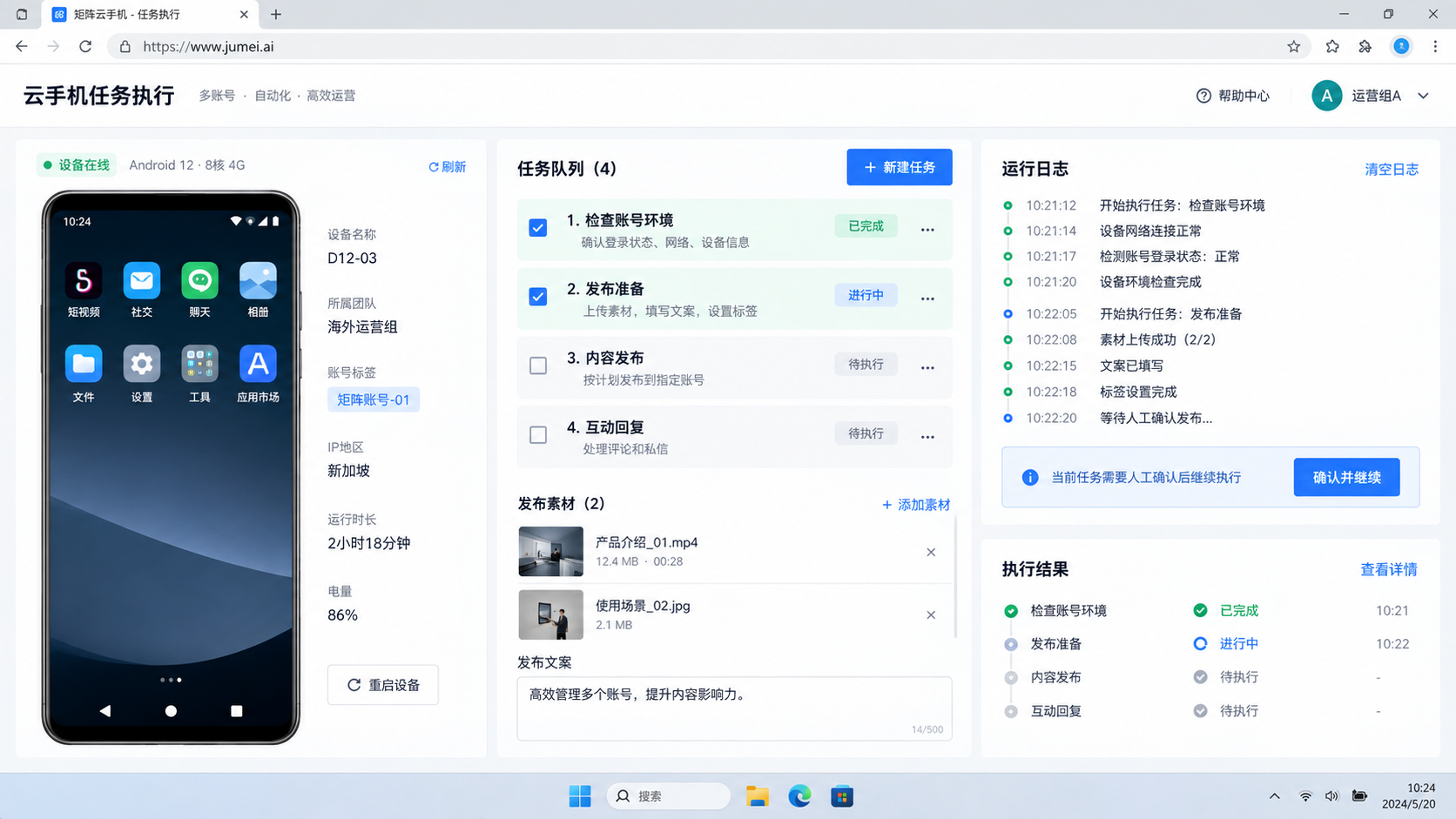This screenshot has width=1456, height=819.
Task: Open the 帮助中心 help icon
Action: click(1203, 96)
